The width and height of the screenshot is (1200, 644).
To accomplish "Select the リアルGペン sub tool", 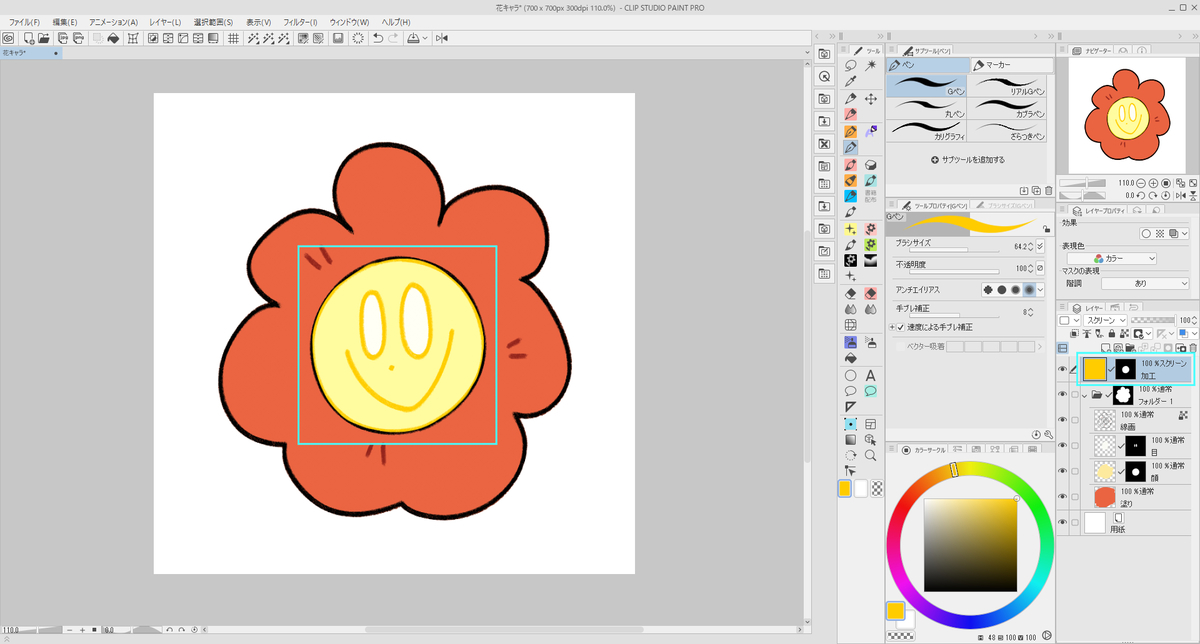I will pos(1010,86).
